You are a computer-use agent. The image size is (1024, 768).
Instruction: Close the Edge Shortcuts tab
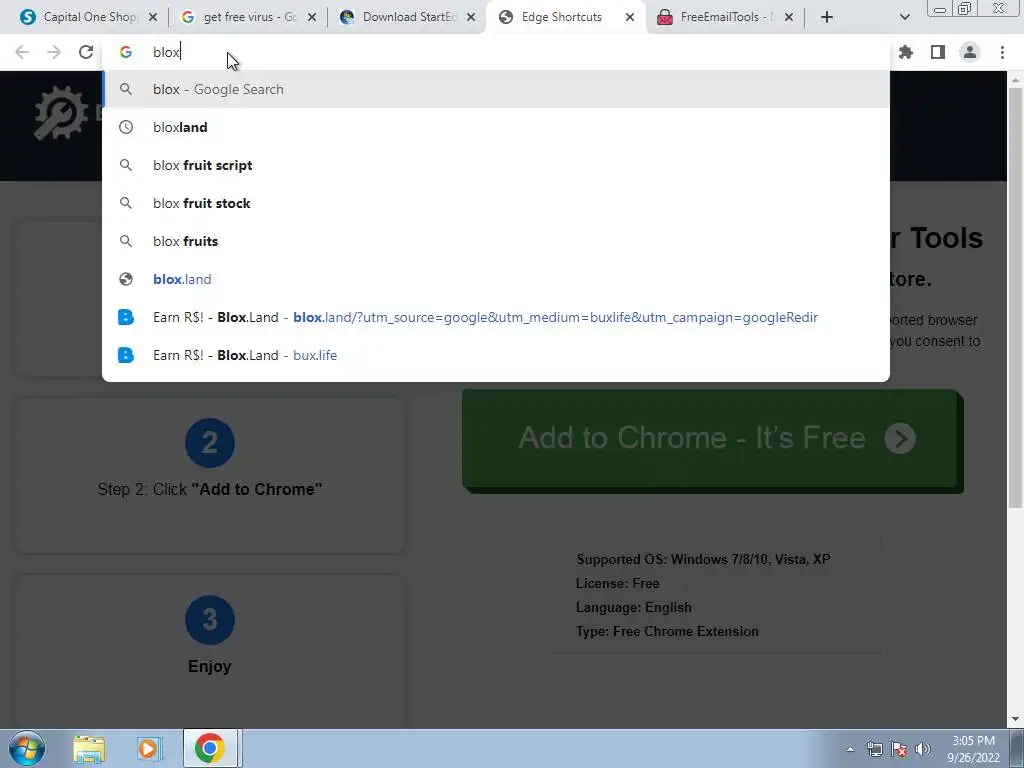[x=630, y=17]
